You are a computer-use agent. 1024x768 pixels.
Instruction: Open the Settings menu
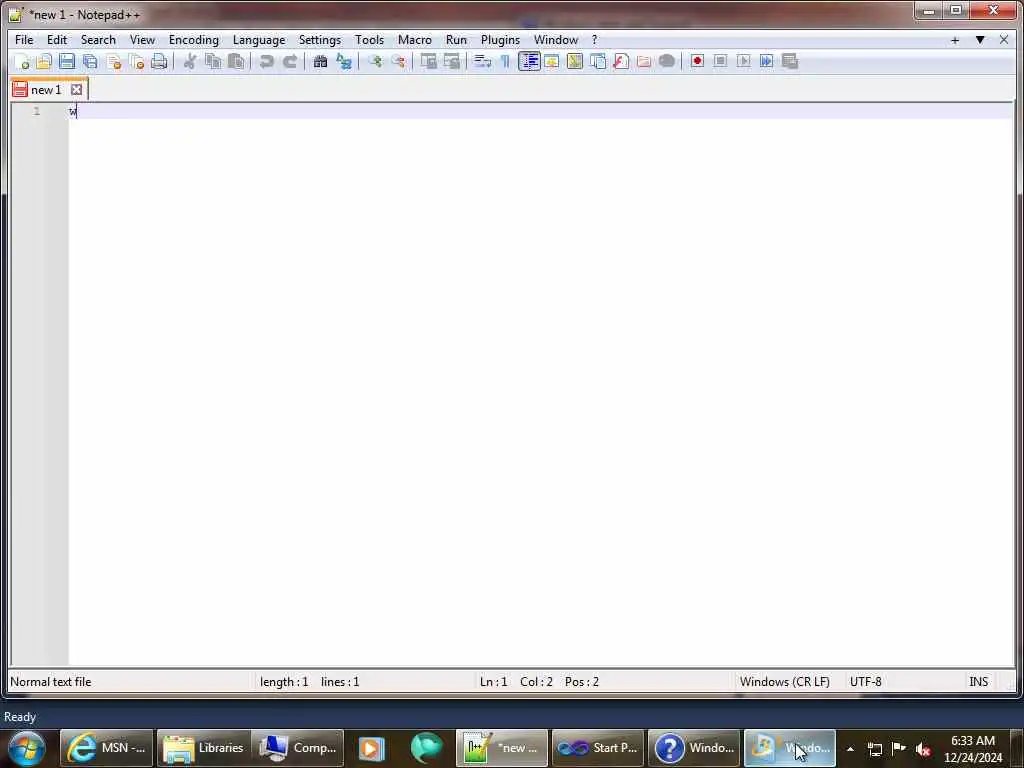click(x=319, y=40)
